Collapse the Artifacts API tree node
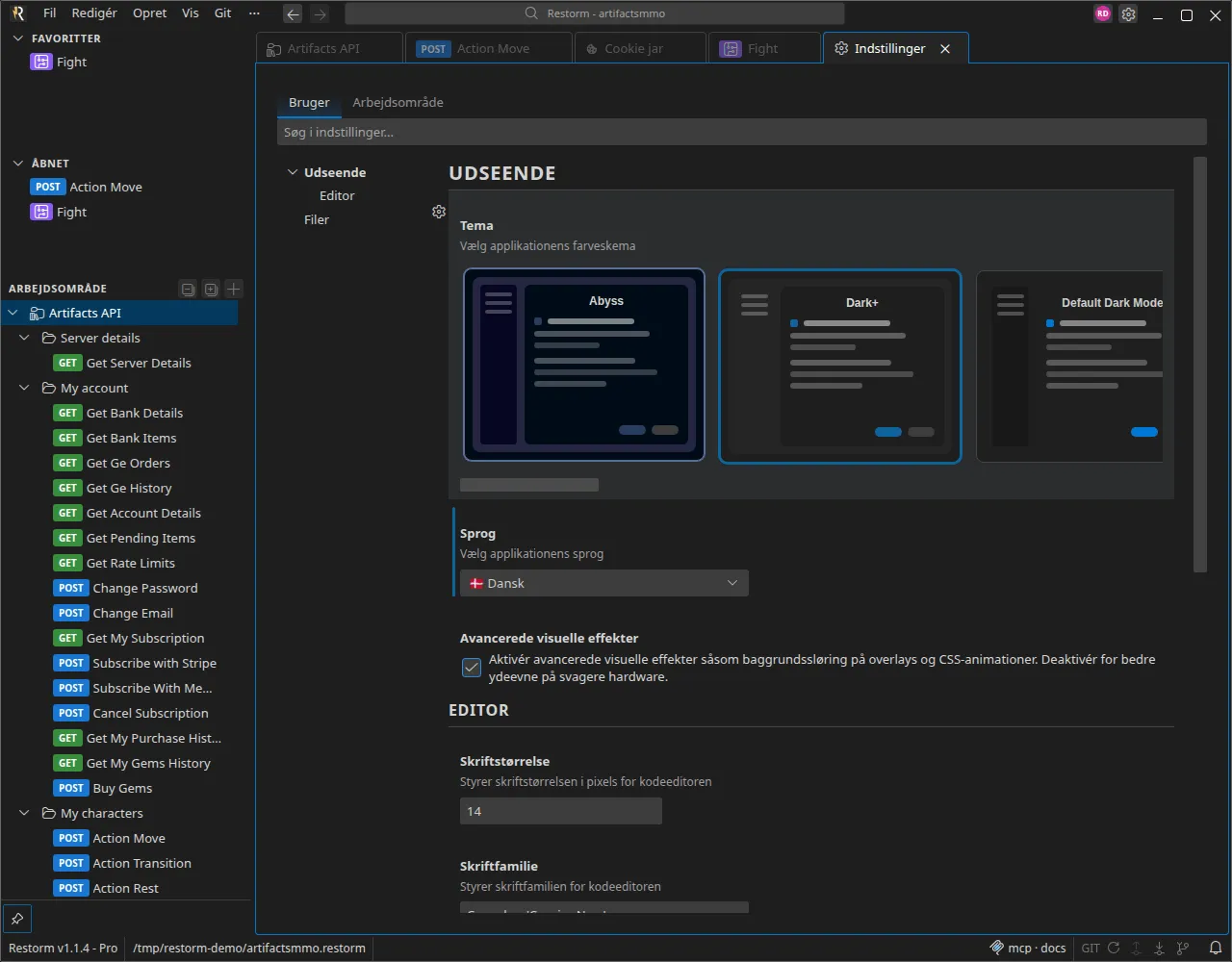 pyautogui.click(x=13, y=313)
